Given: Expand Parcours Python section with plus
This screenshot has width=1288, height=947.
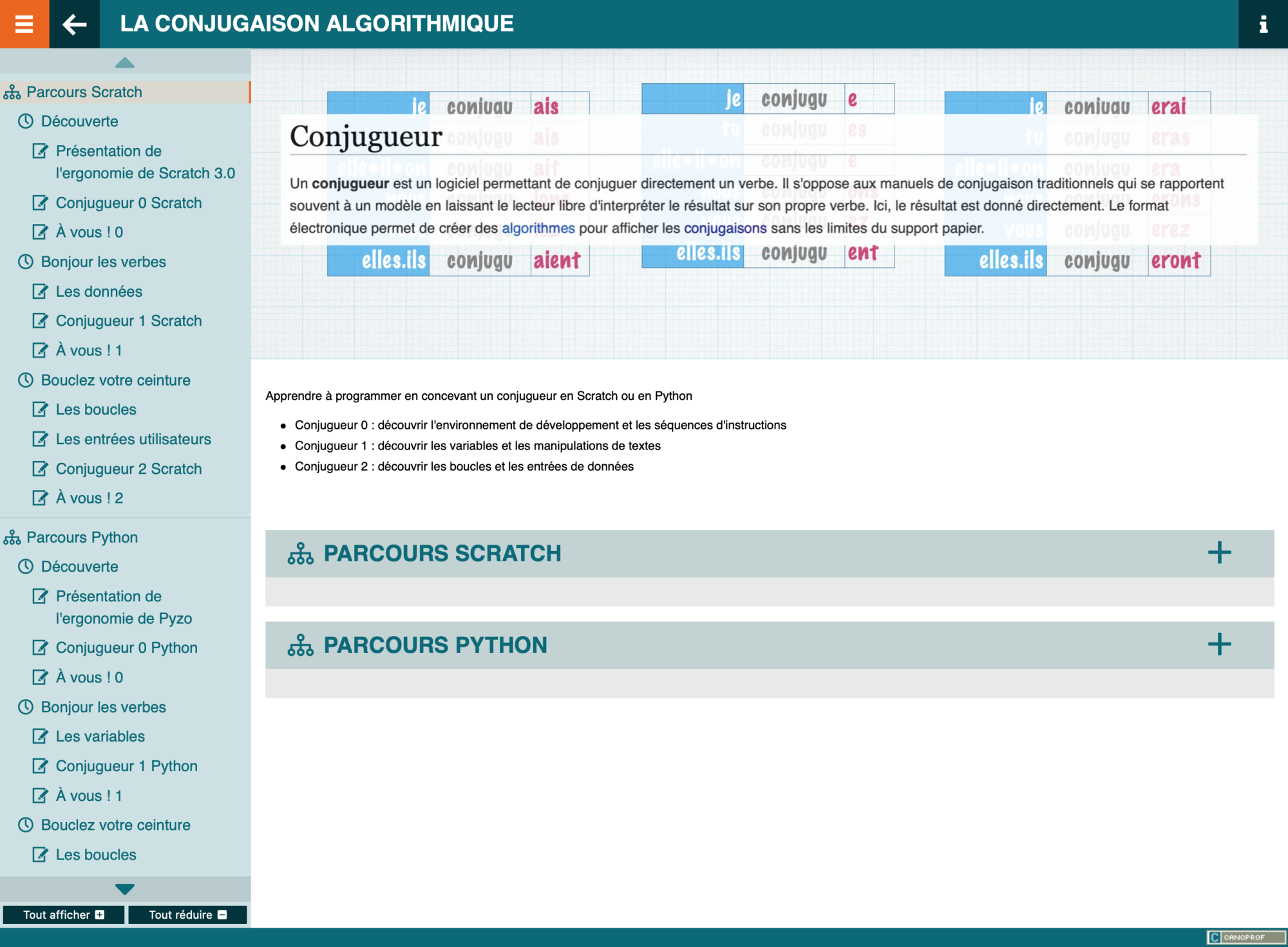Looking at the screenshot, I should (x=1218, y=644).
